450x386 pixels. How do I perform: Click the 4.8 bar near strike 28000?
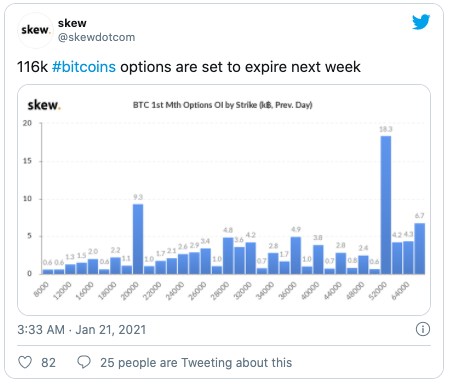tap(228, 256)
